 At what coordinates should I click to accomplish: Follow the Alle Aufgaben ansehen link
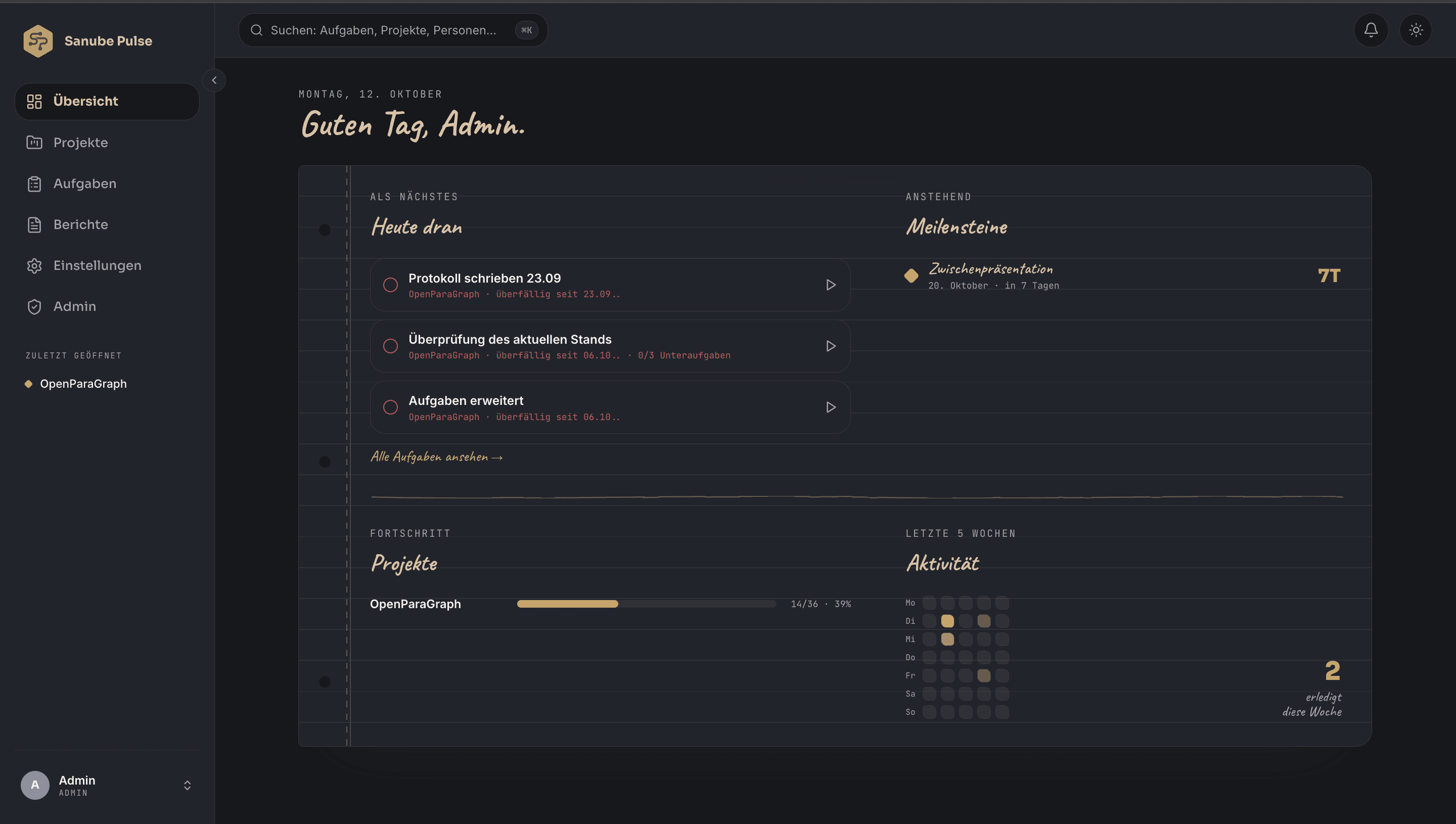point(436,456)
